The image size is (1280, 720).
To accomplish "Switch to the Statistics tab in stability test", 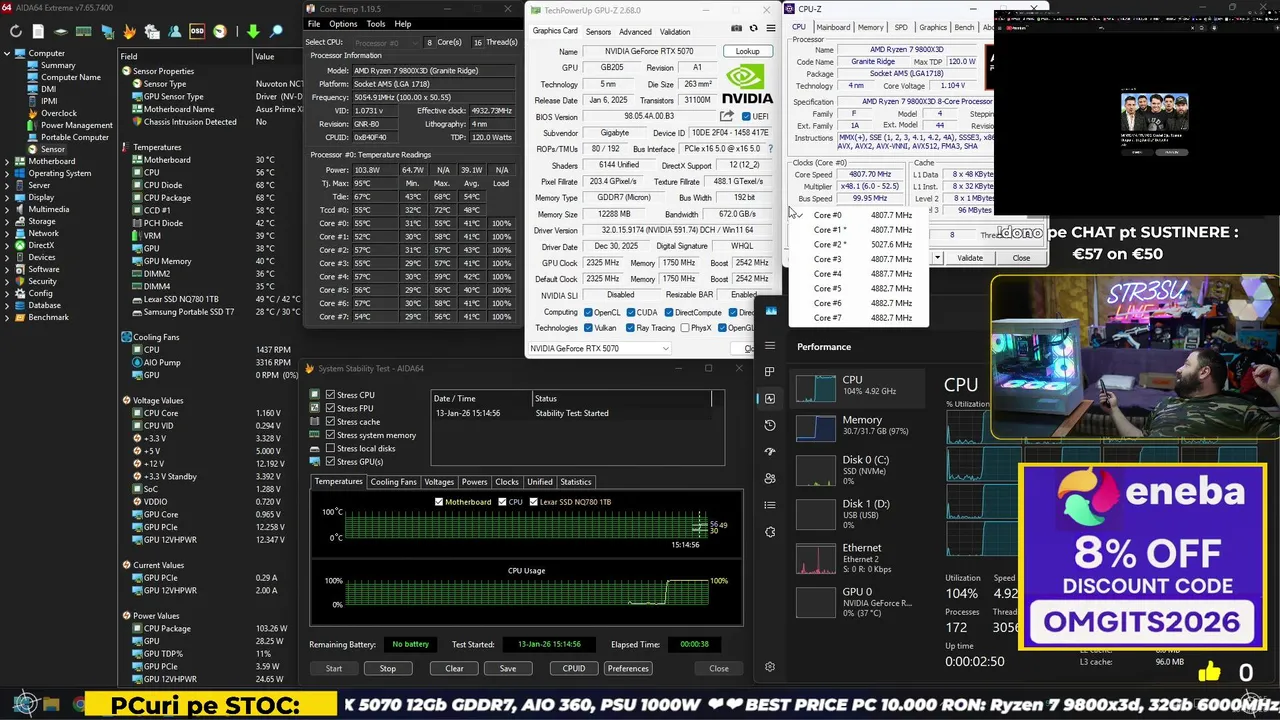I will tap(575, 482).
